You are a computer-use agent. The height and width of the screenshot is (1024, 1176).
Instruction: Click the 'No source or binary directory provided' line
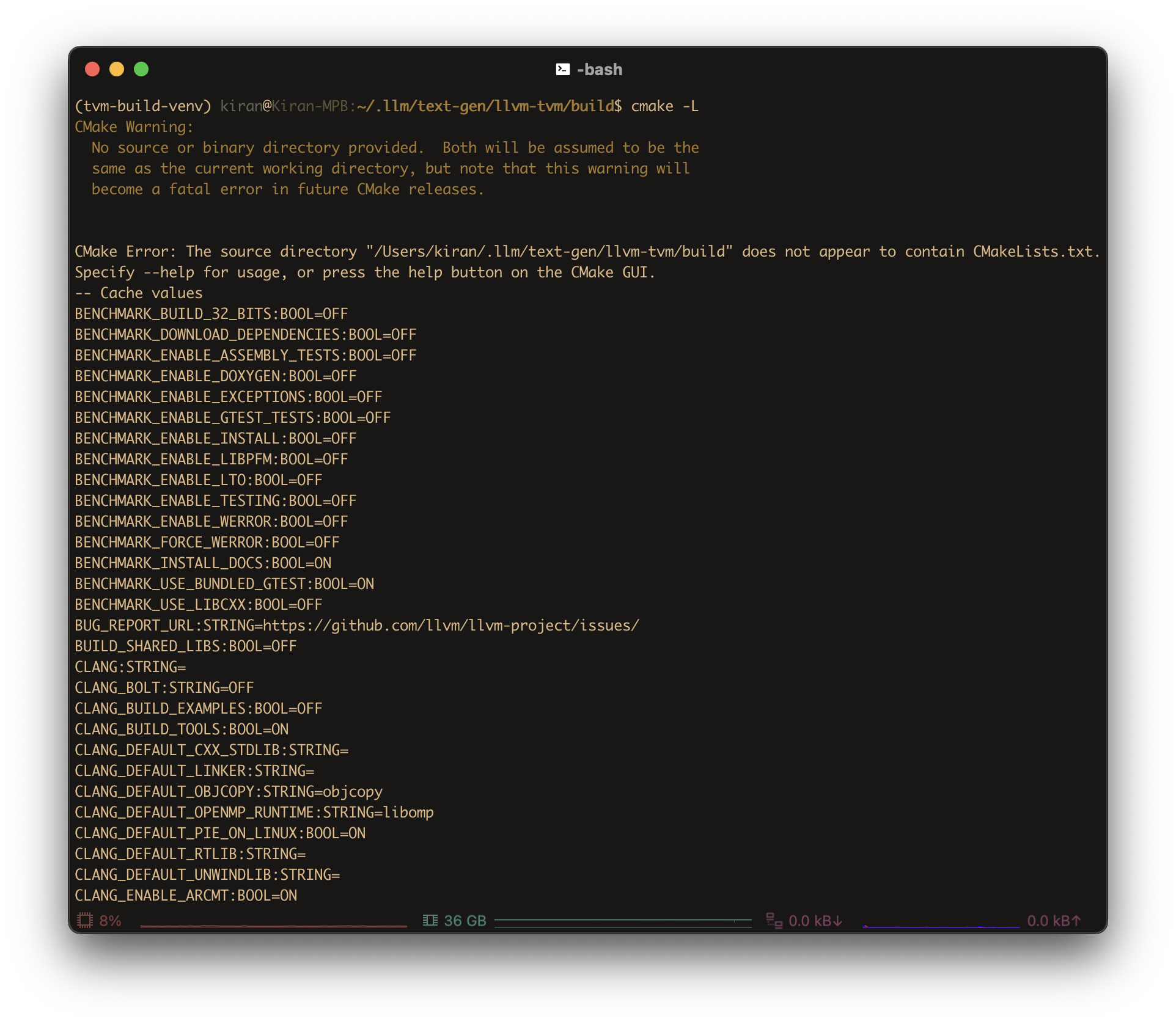[x=395, y=148]
